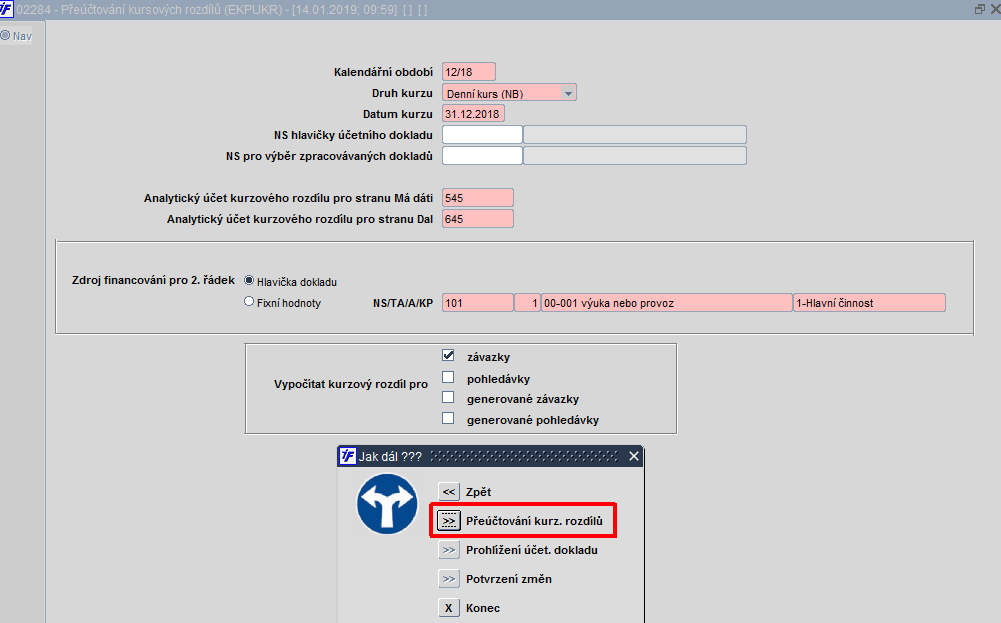Screen dimensions: 1001x623
Task: Restore the main window with the title-bar restore icon
Action: click(x=980, y=9)
